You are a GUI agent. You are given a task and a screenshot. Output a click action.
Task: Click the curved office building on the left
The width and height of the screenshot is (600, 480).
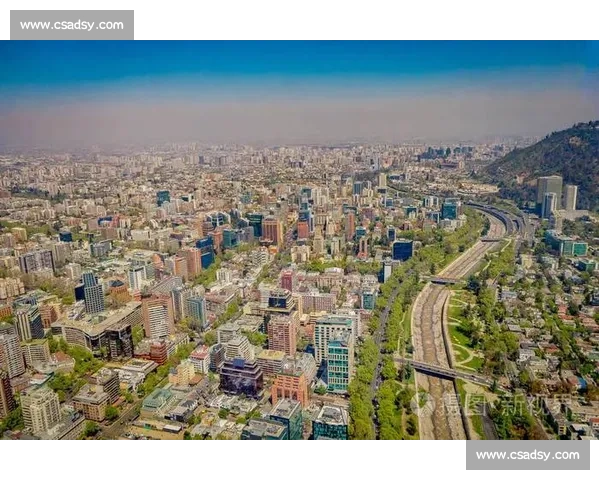coord(99,329)
